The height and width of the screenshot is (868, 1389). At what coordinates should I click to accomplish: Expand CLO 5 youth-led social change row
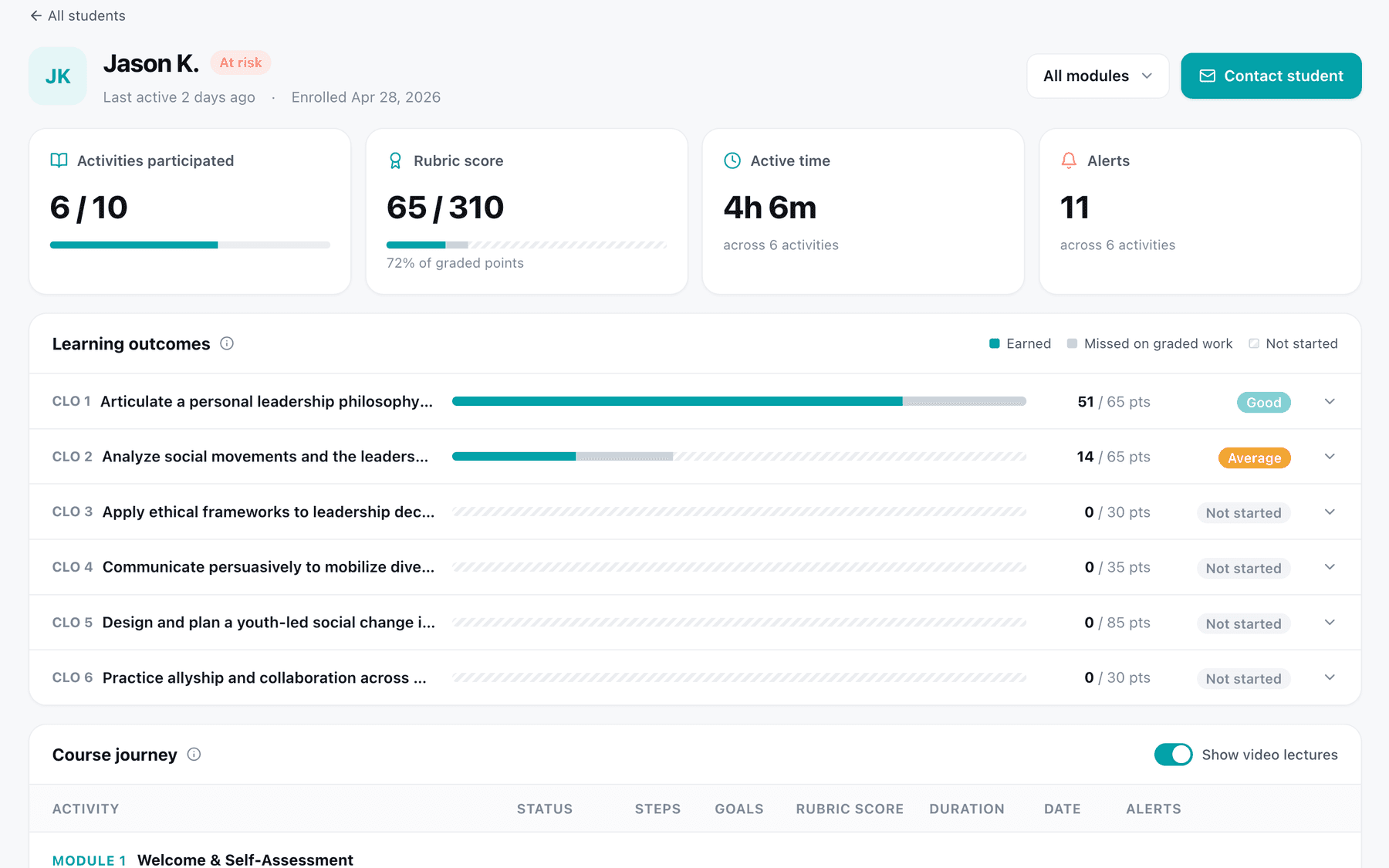[x=1330, y=623]
